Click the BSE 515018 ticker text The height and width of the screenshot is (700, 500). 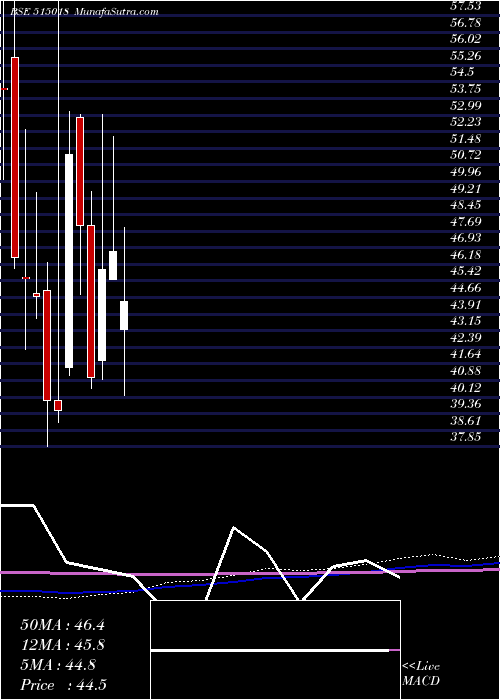pos(39,12)
